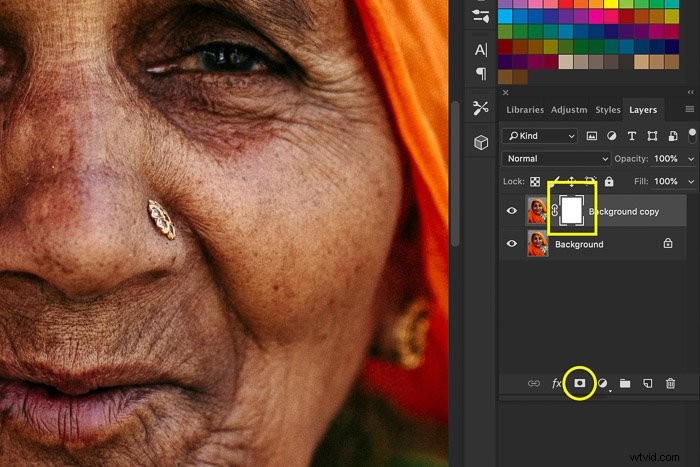
Task: Click the mask link icon on Background copy
Action: 554,211
